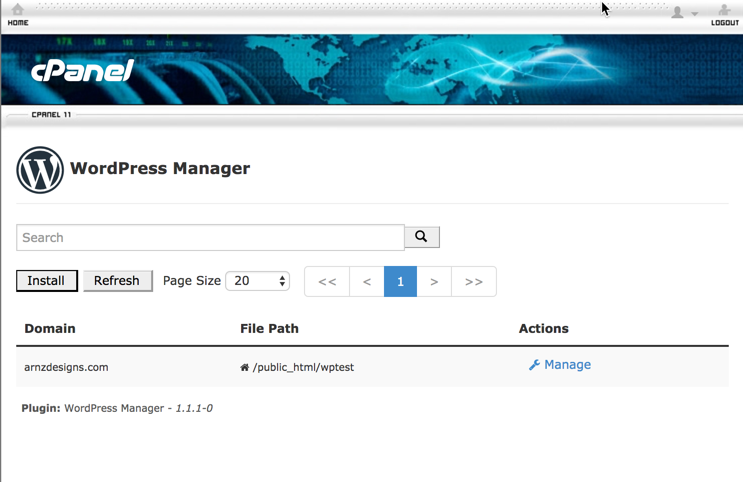Image resolution: width=743 pixels, height=482 pixels.
Task: Click the wrench icon beside Manage
Action: coord(534,364)
